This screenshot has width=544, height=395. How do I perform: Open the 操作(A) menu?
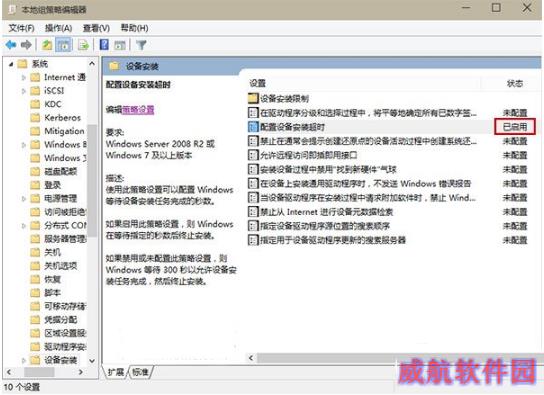point(58,28)
